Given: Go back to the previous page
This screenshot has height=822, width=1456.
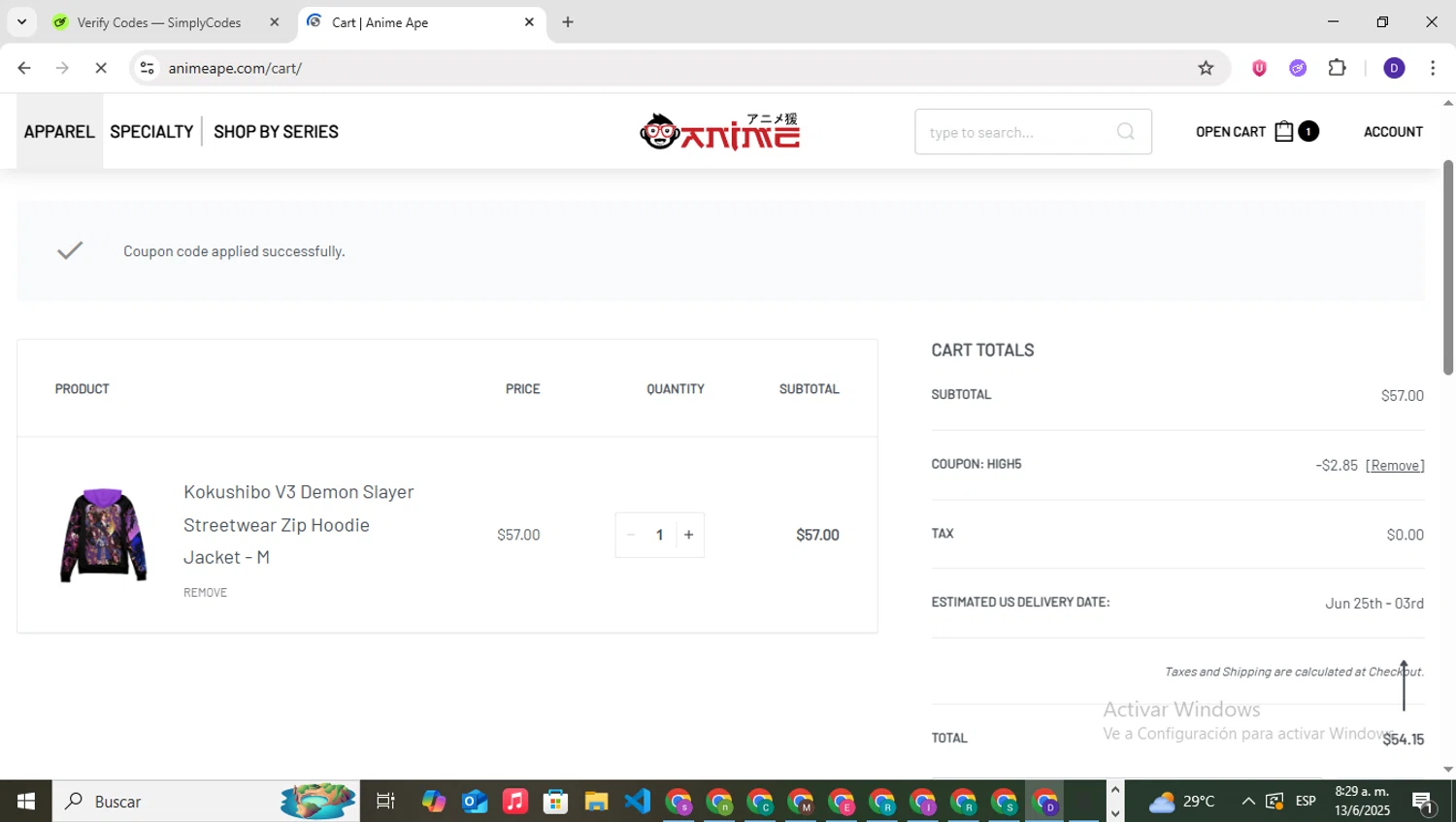Looking at the screenshot, I should click(24, 68).
